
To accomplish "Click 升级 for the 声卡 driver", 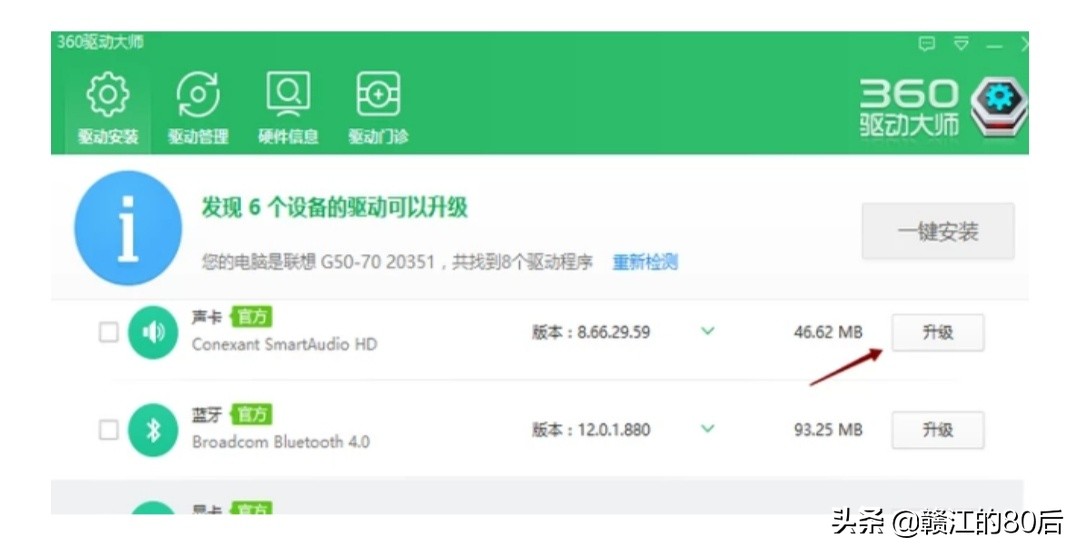I will click(x=938, y=332).
